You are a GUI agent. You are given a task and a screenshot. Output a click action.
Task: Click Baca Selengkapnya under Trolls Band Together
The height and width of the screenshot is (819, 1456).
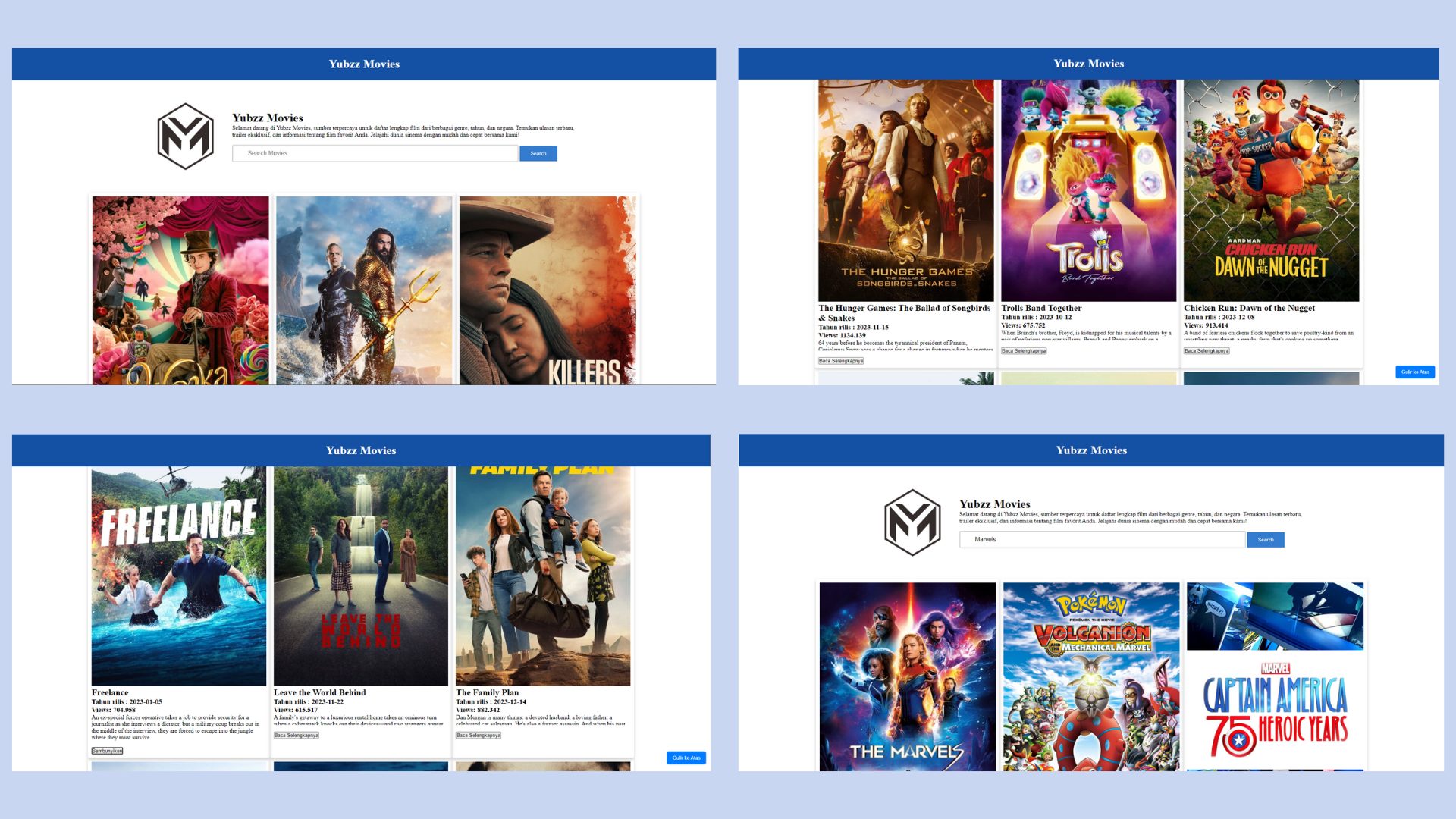pyautogui.click(x=1024, y=351)
